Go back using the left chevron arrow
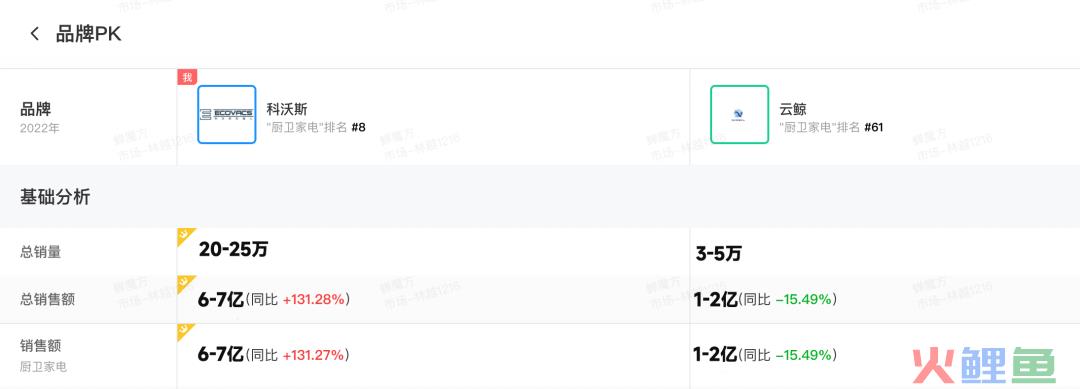This screenshot has width=1080, height=389. click(34, 34)
